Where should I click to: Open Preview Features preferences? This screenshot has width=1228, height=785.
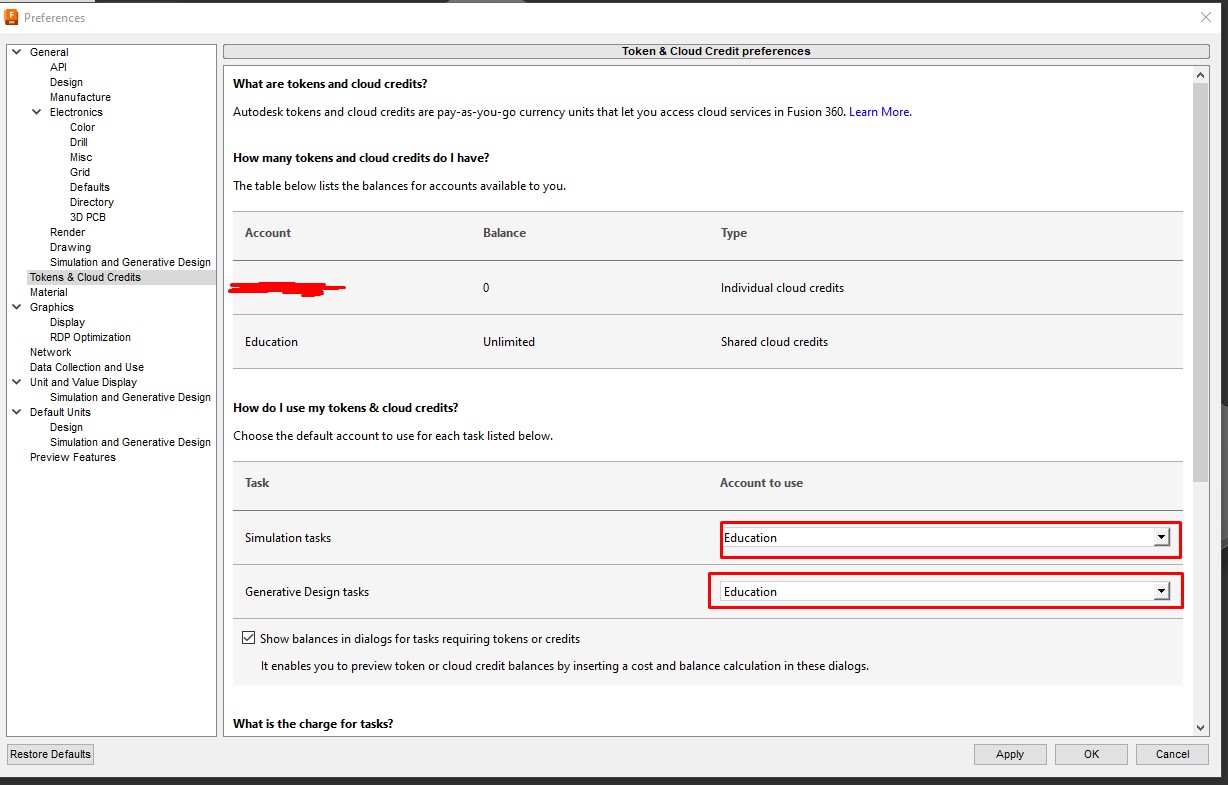tap(73, 457)
